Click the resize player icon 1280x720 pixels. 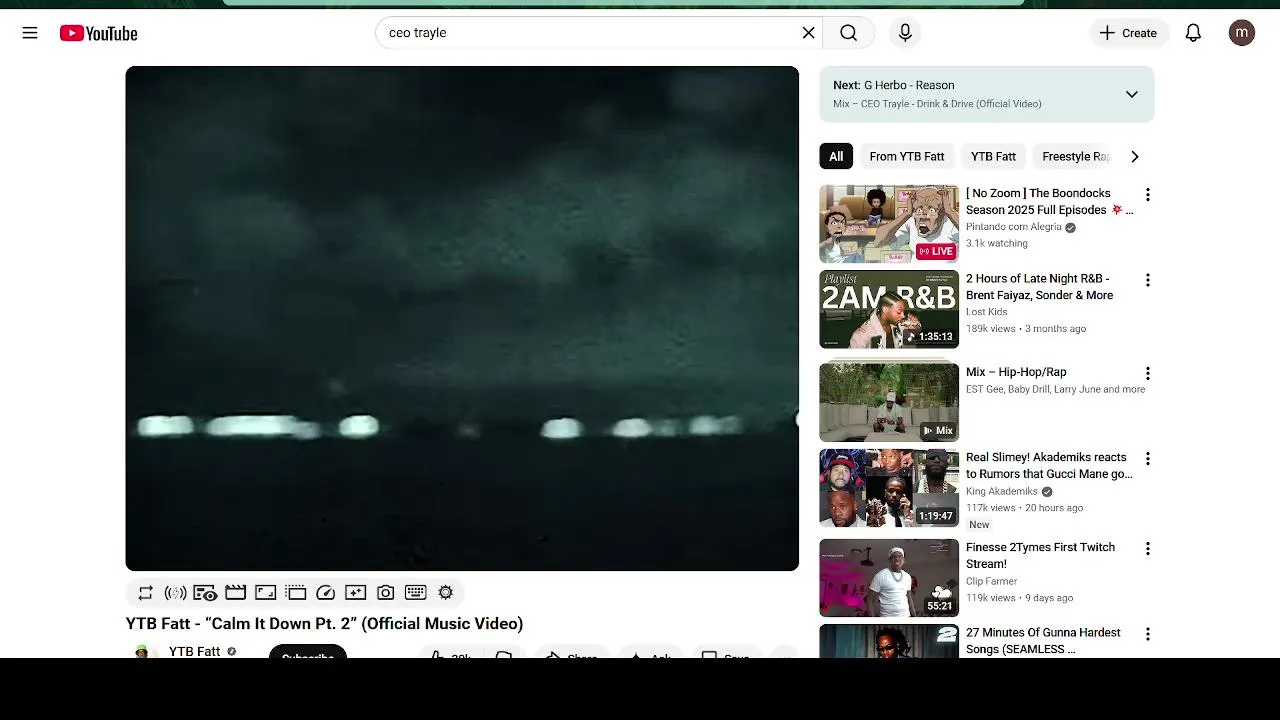(265, 593)
